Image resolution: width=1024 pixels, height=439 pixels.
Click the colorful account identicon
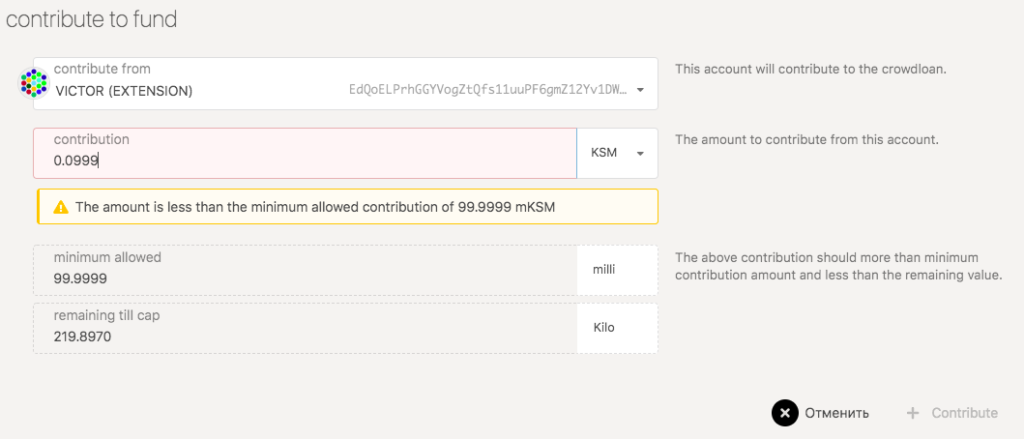[x=34, y=83]
